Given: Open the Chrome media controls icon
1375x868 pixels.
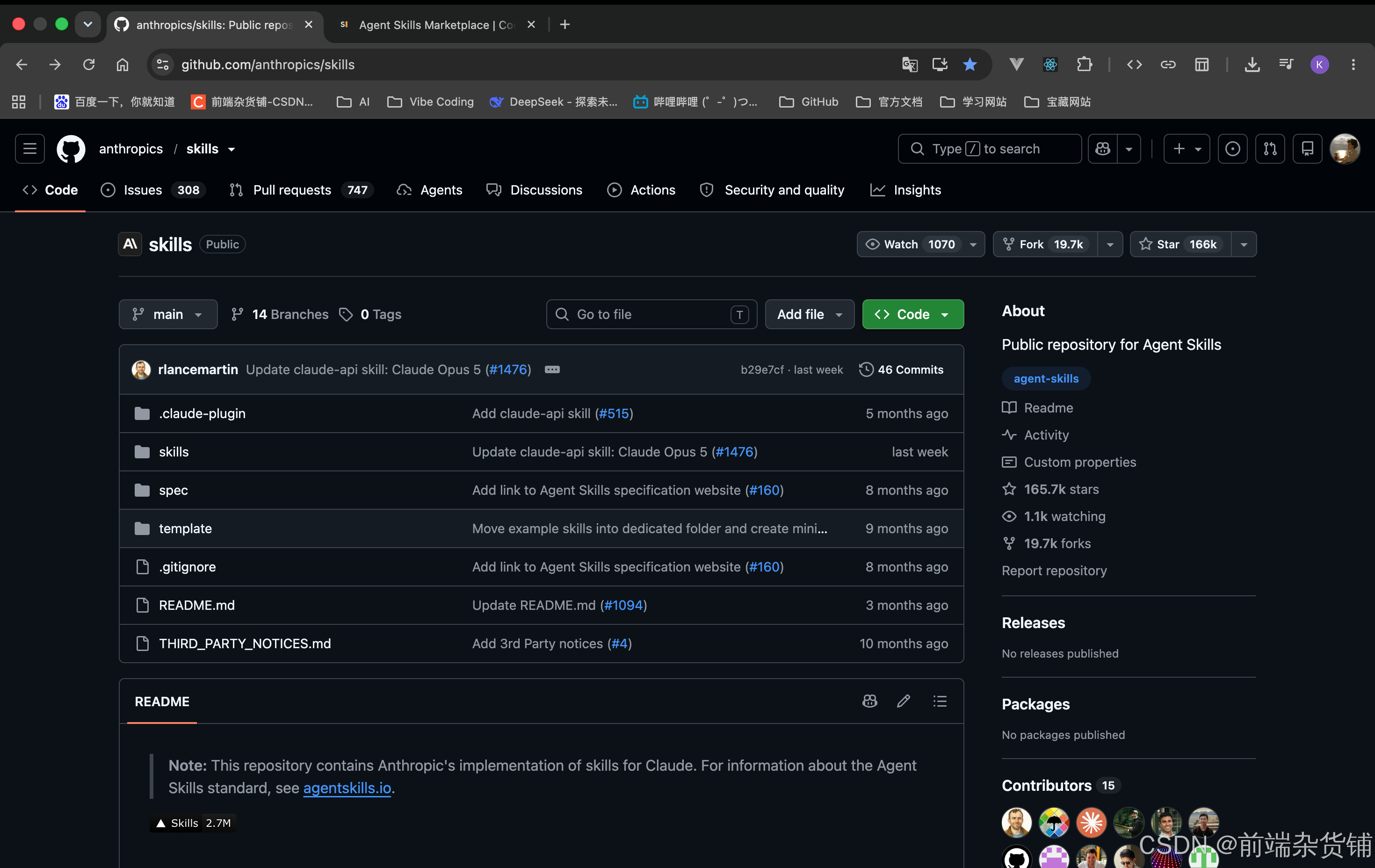Looking at the screenshot, I should pyautogui.click(x=1285, y=65).
